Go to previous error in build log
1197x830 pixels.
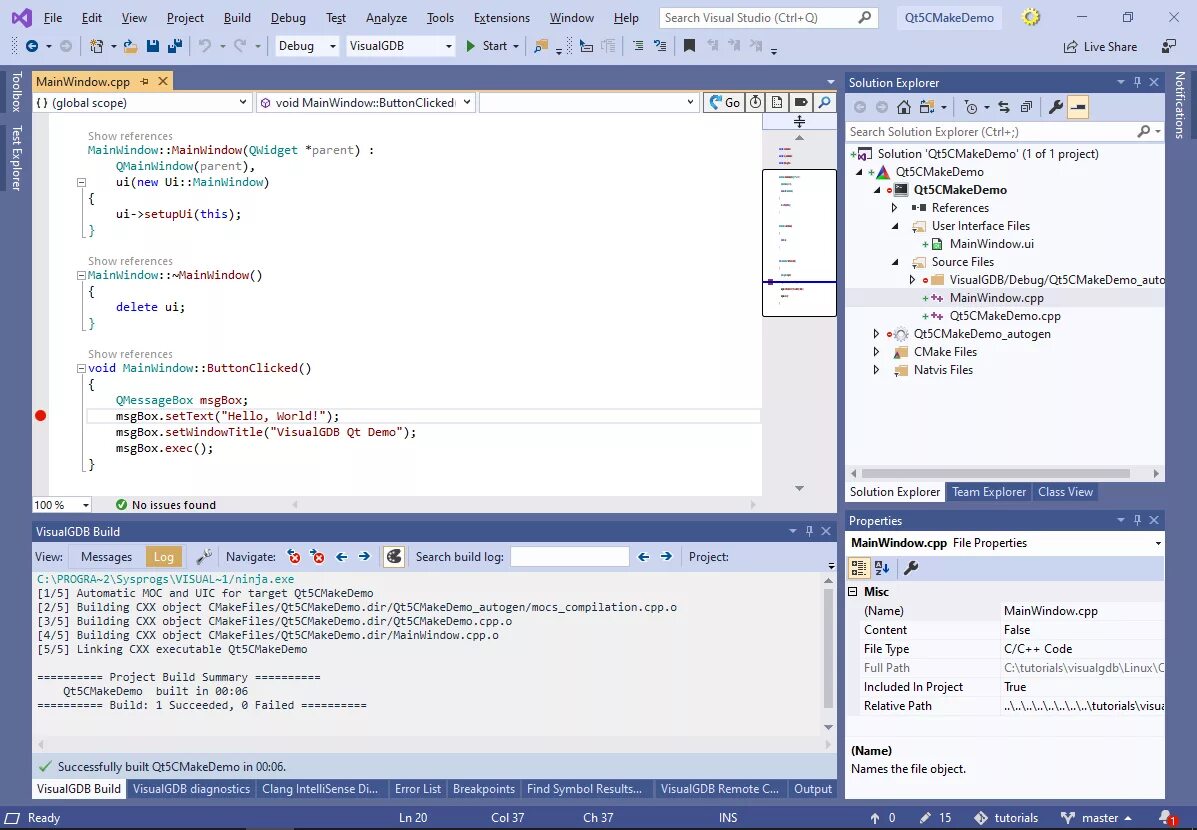click(x=293, y=557)
